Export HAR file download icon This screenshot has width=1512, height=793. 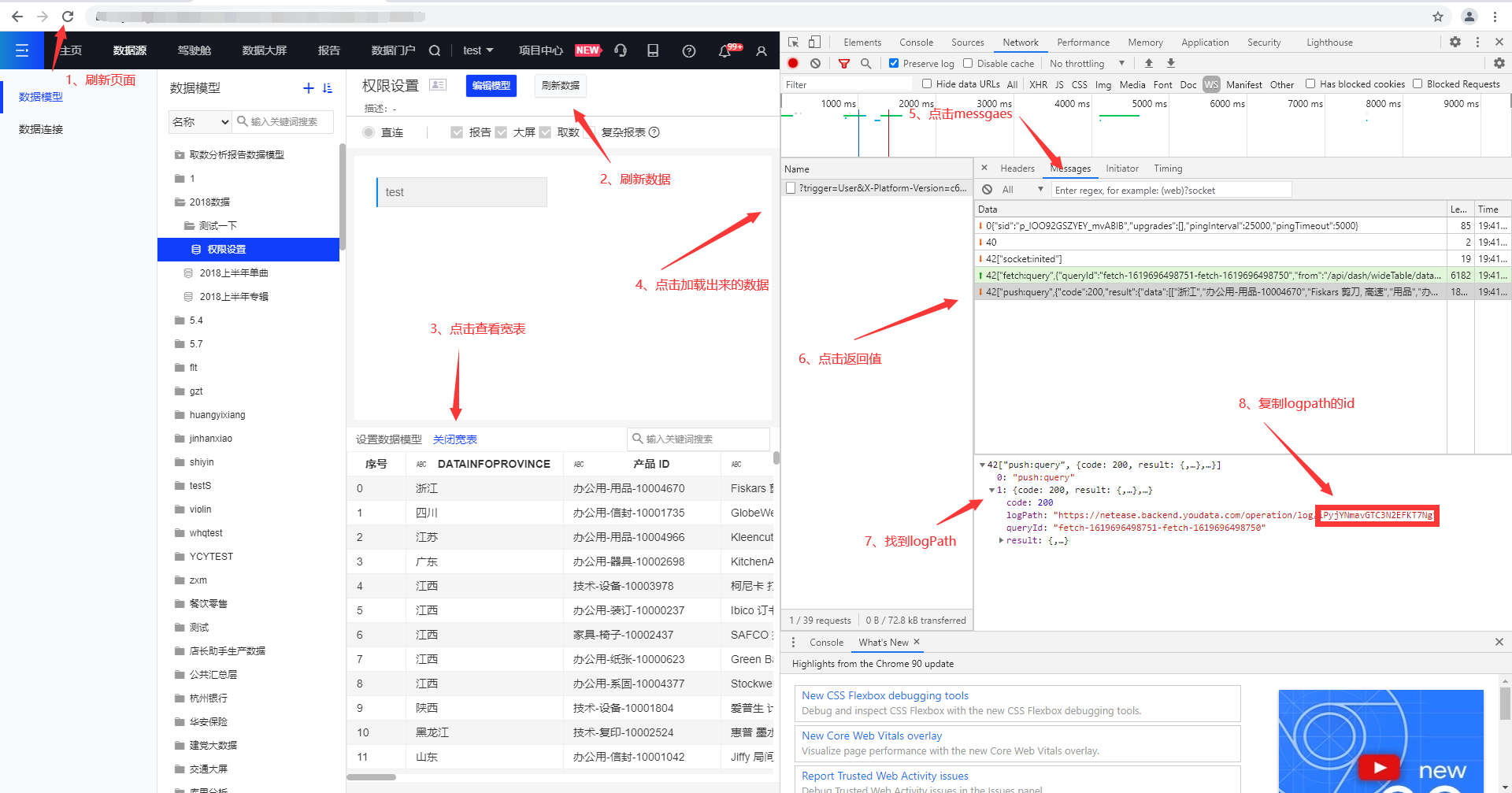(1171, 63)
